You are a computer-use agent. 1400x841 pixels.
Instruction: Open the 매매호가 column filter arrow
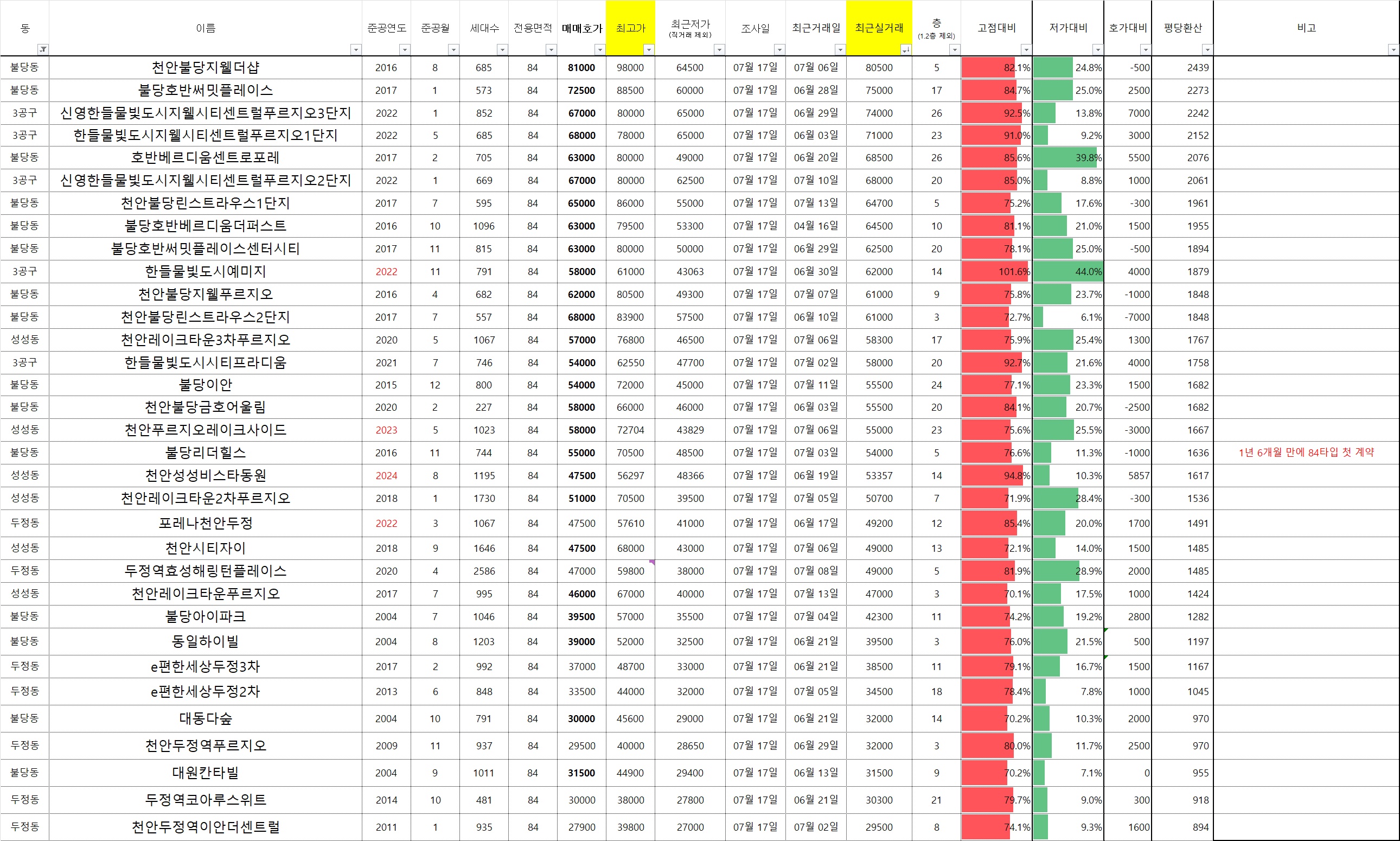[x=600, y=50]
